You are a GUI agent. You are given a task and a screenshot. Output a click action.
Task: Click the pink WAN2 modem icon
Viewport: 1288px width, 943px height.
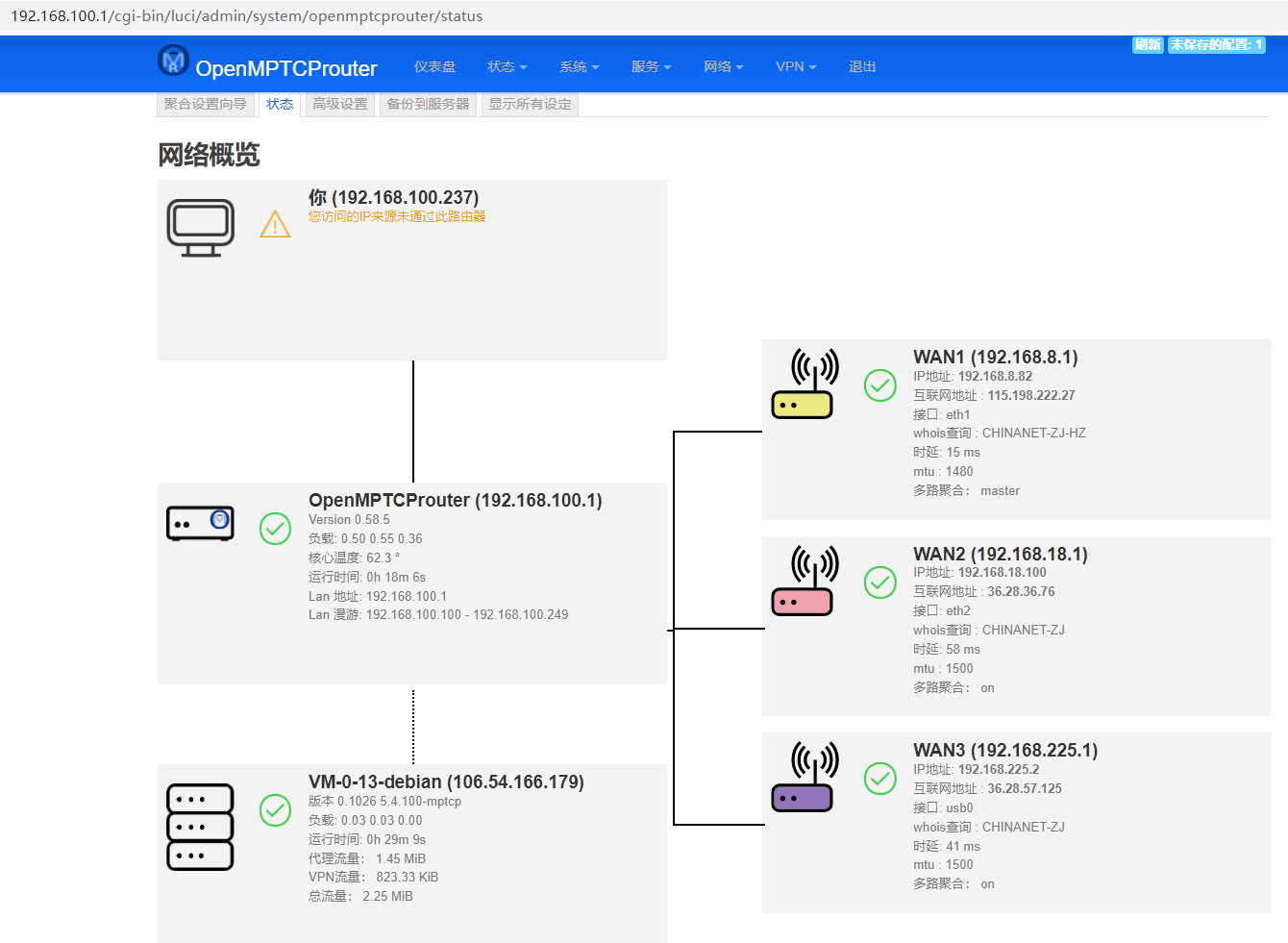point(805,581)
